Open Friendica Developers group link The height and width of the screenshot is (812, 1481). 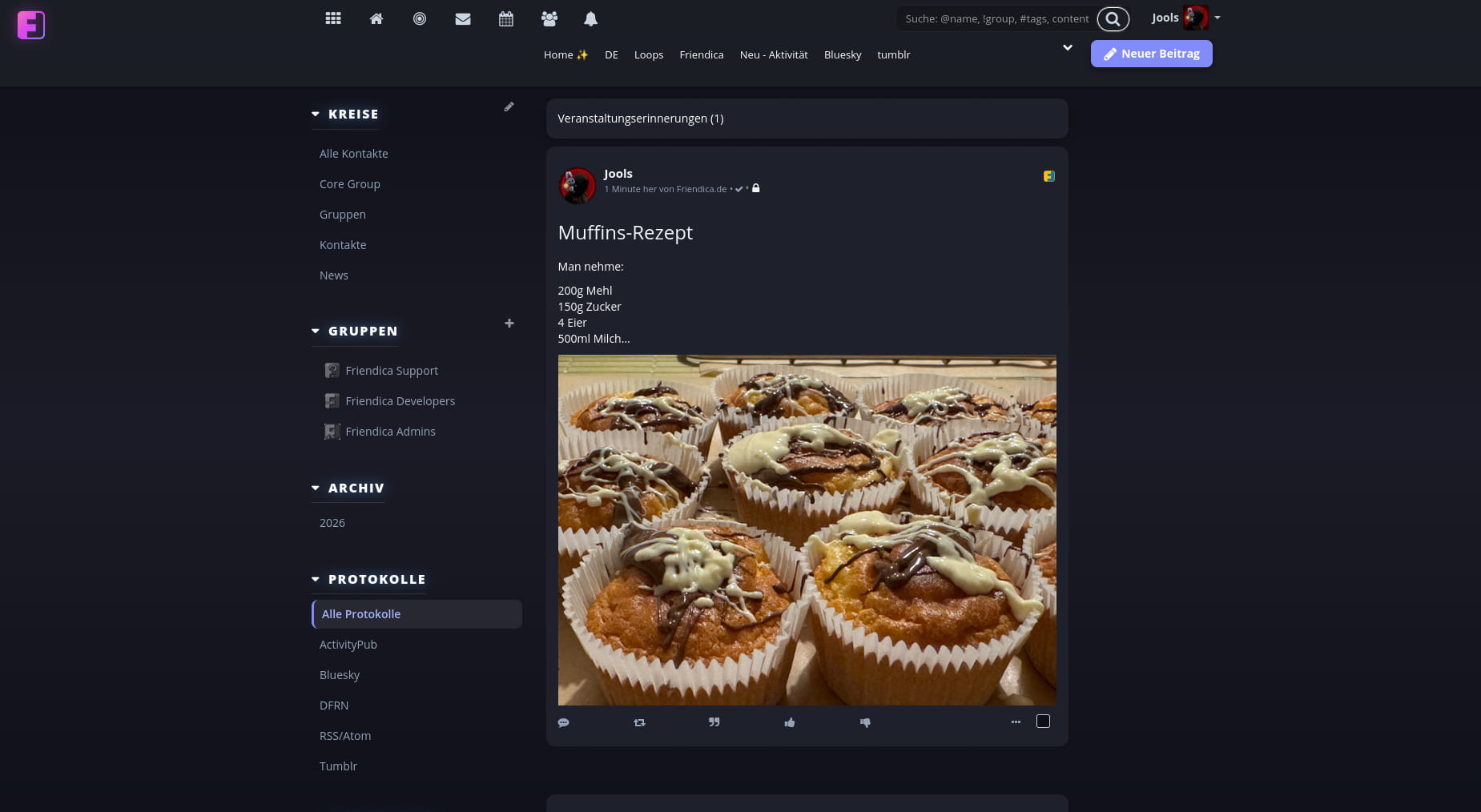tap(400, 401)
